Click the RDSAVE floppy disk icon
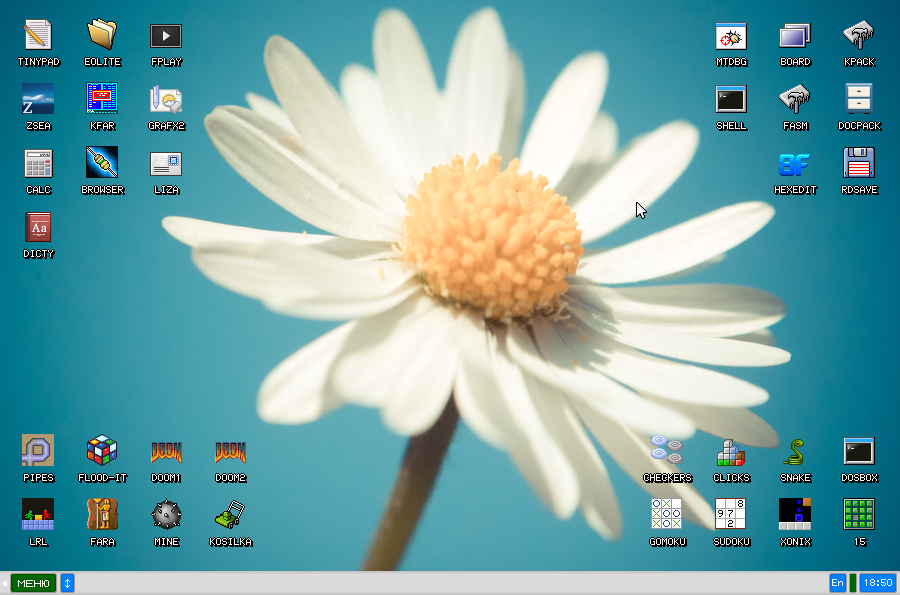900x595 pixels. (859, 164)
